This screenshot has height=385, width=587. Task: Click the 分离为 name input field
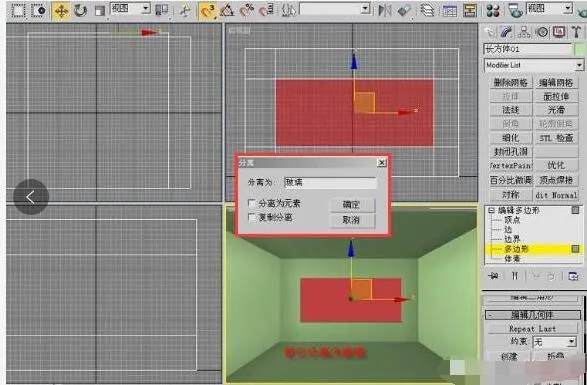(330, 182)
